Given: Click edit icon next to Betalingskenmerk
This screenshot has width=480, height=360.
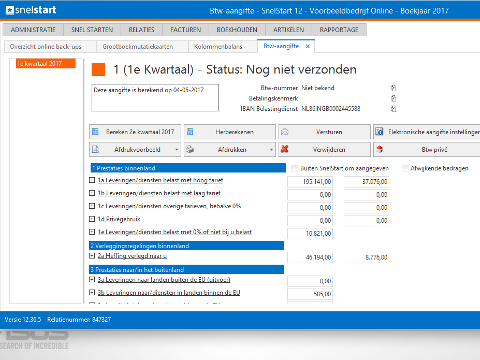Looking at the screenshot, I should click(x=393, y=98).
